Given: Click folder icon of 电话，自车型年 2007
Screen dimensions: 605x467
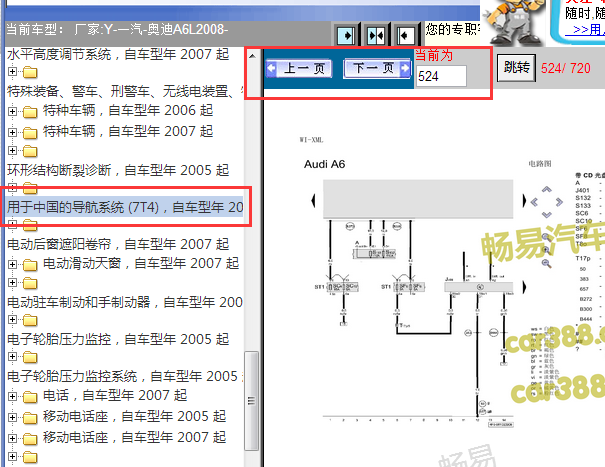Looking at the screenshot, I should [x=30, y=397].
